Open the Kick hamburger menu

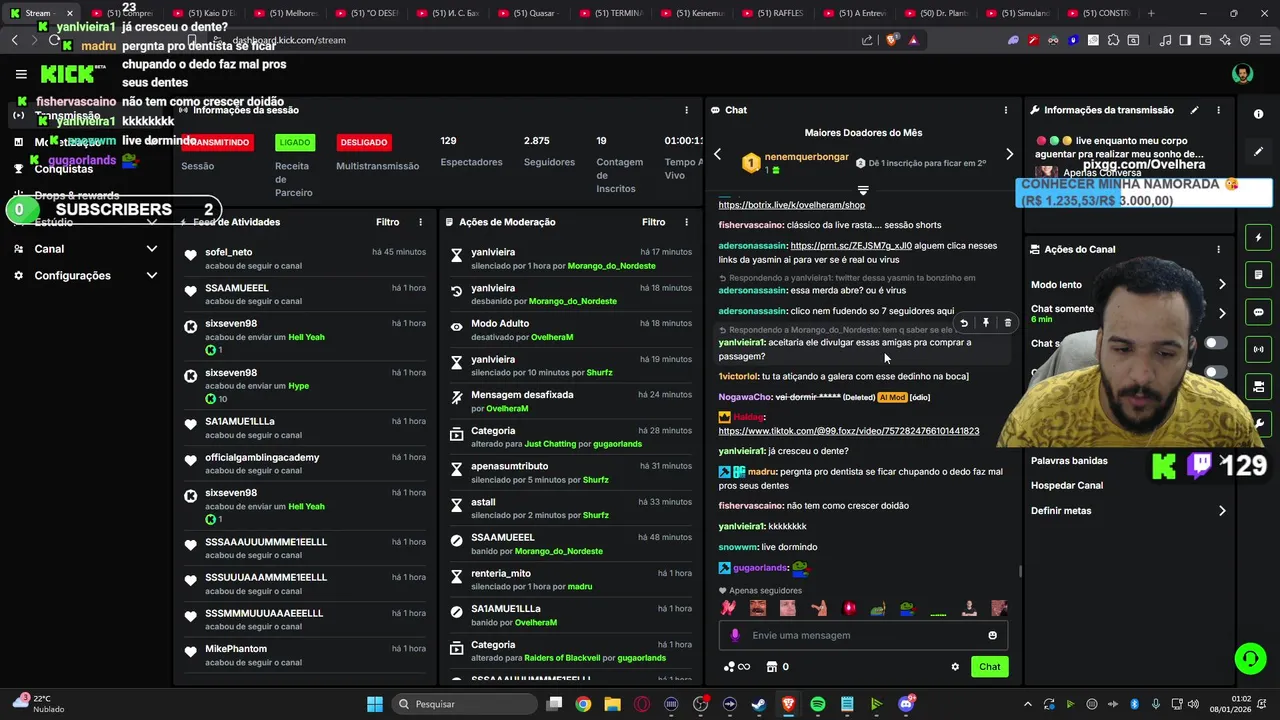coord(21,74)
